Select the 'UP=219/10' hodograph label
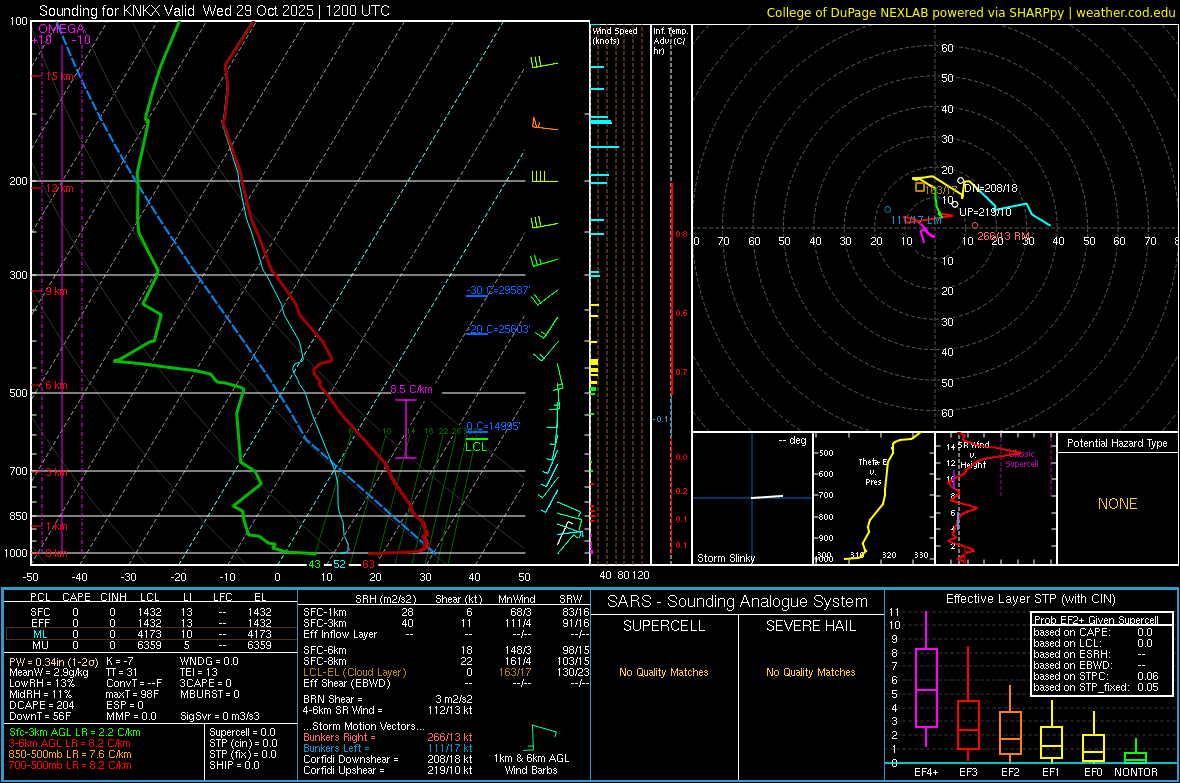The width and height of the screenshot is (1180, 783). (x=985, y=212)
